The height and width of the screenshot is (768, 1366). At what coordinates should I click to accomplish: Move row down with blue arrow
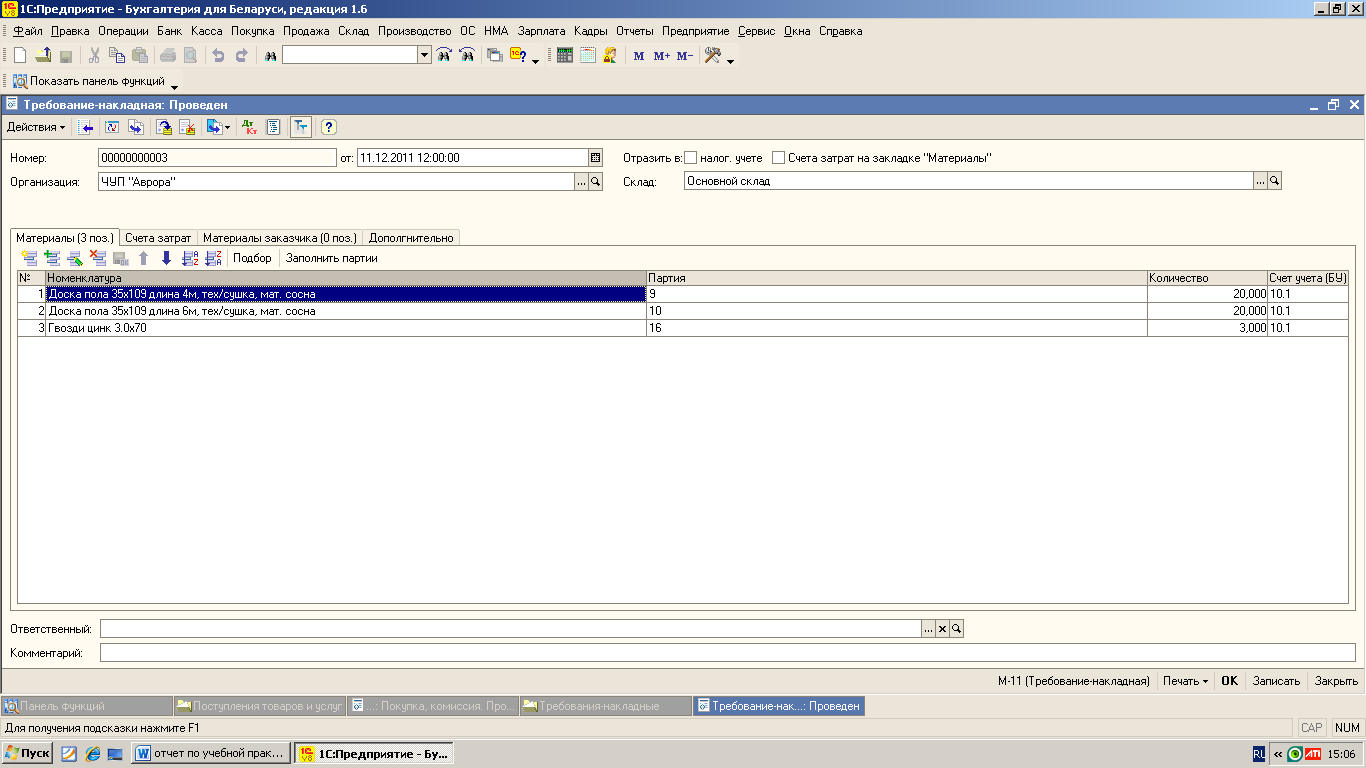pos(166,258)
